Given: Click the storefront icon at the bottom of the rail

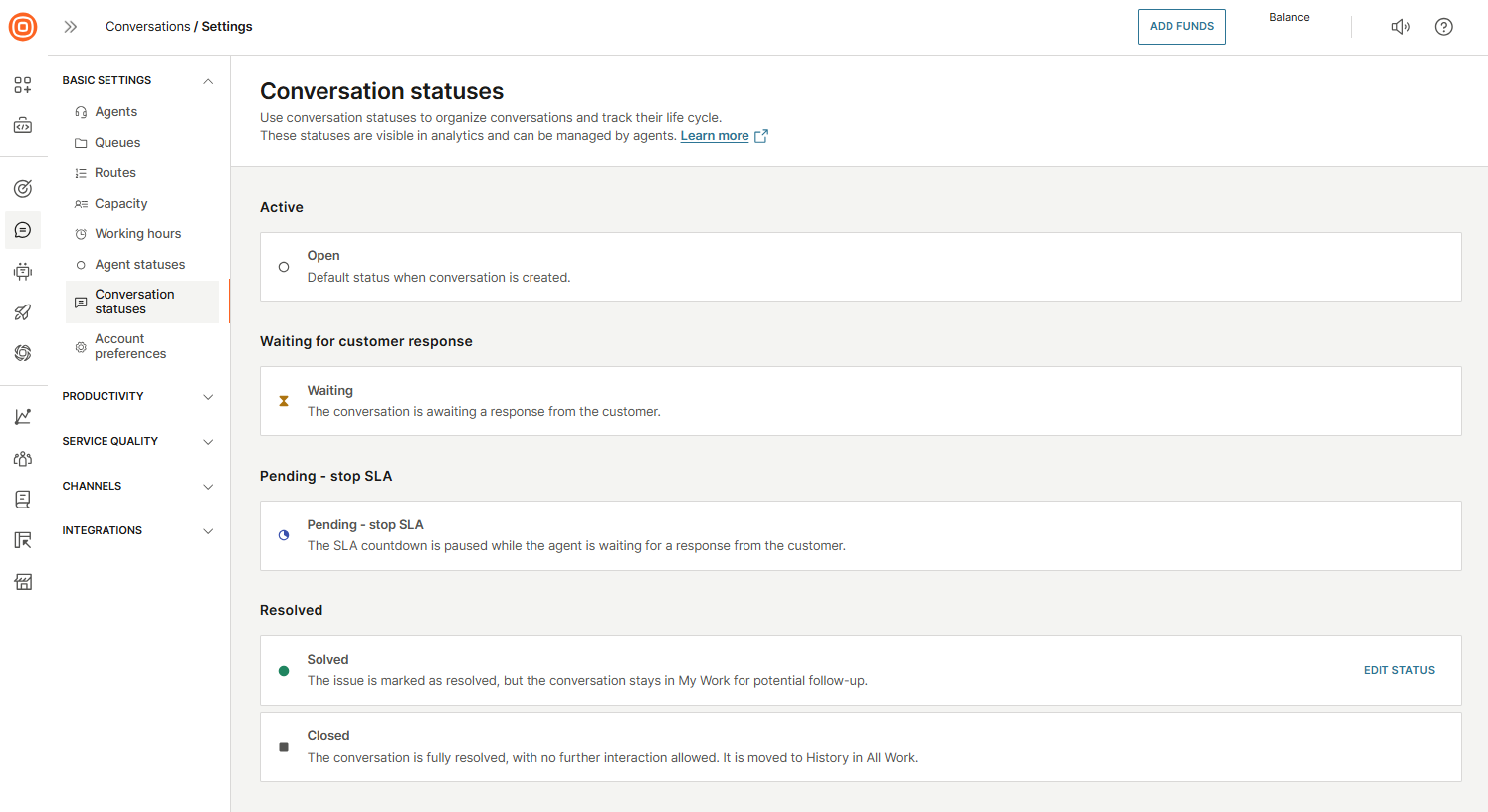Looking at the screenshot, I should pyautogui.click(x=23, y=582).
